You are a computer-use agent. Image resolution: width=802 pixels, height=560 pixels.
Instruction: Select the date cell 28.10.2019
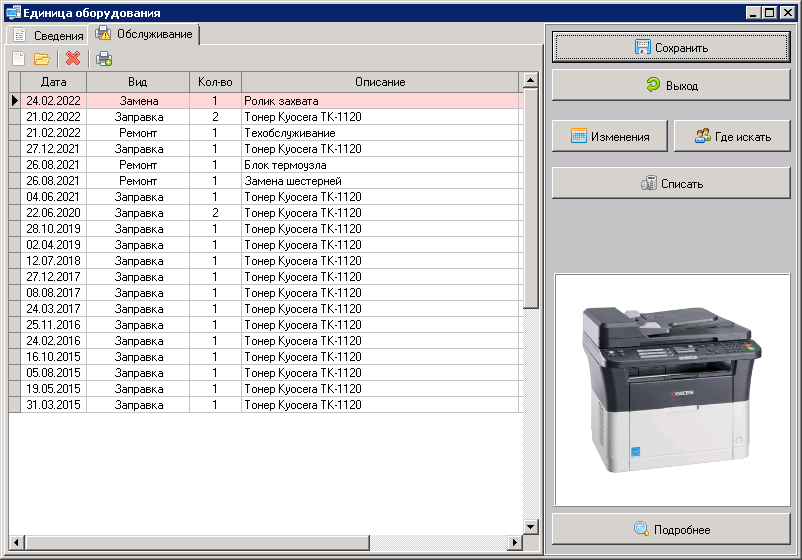54,229
